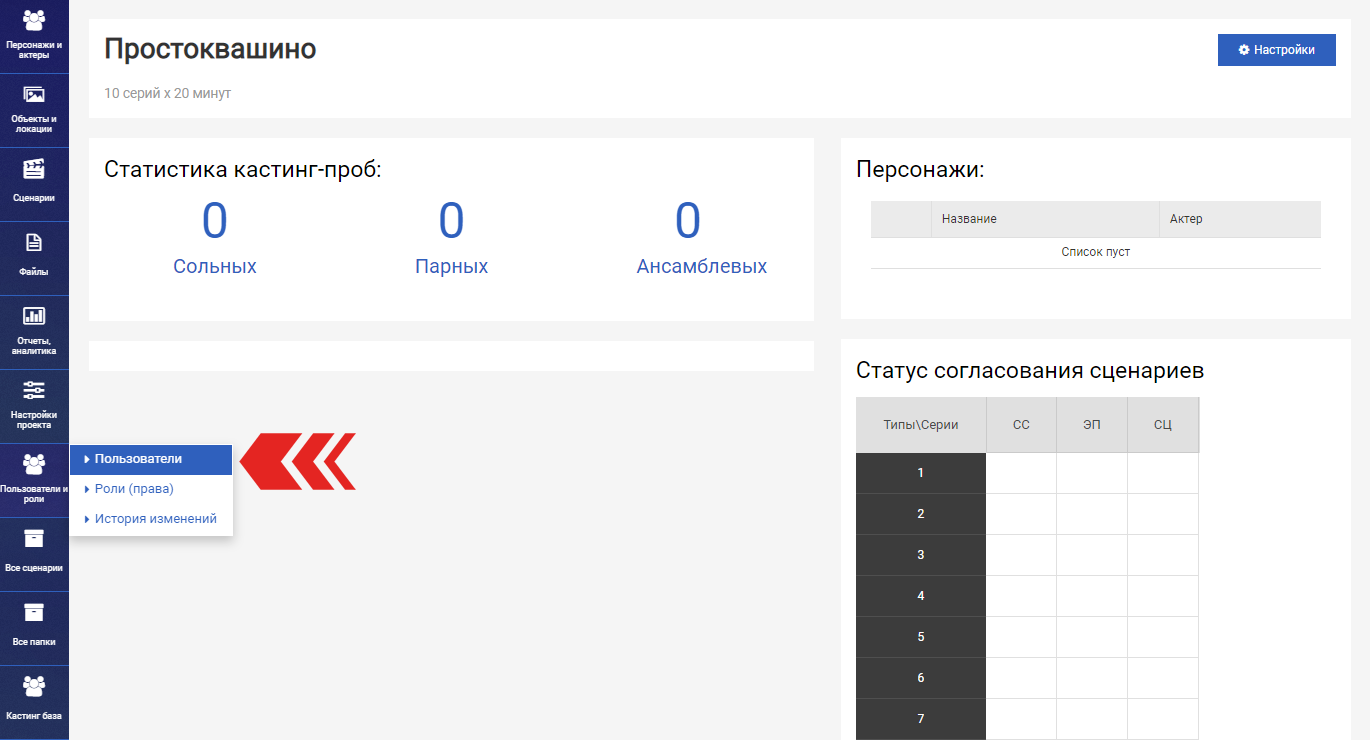This screenshot has height=740, width=1370.
Task: Click the Актер column header
Action: click(1240, 219)
